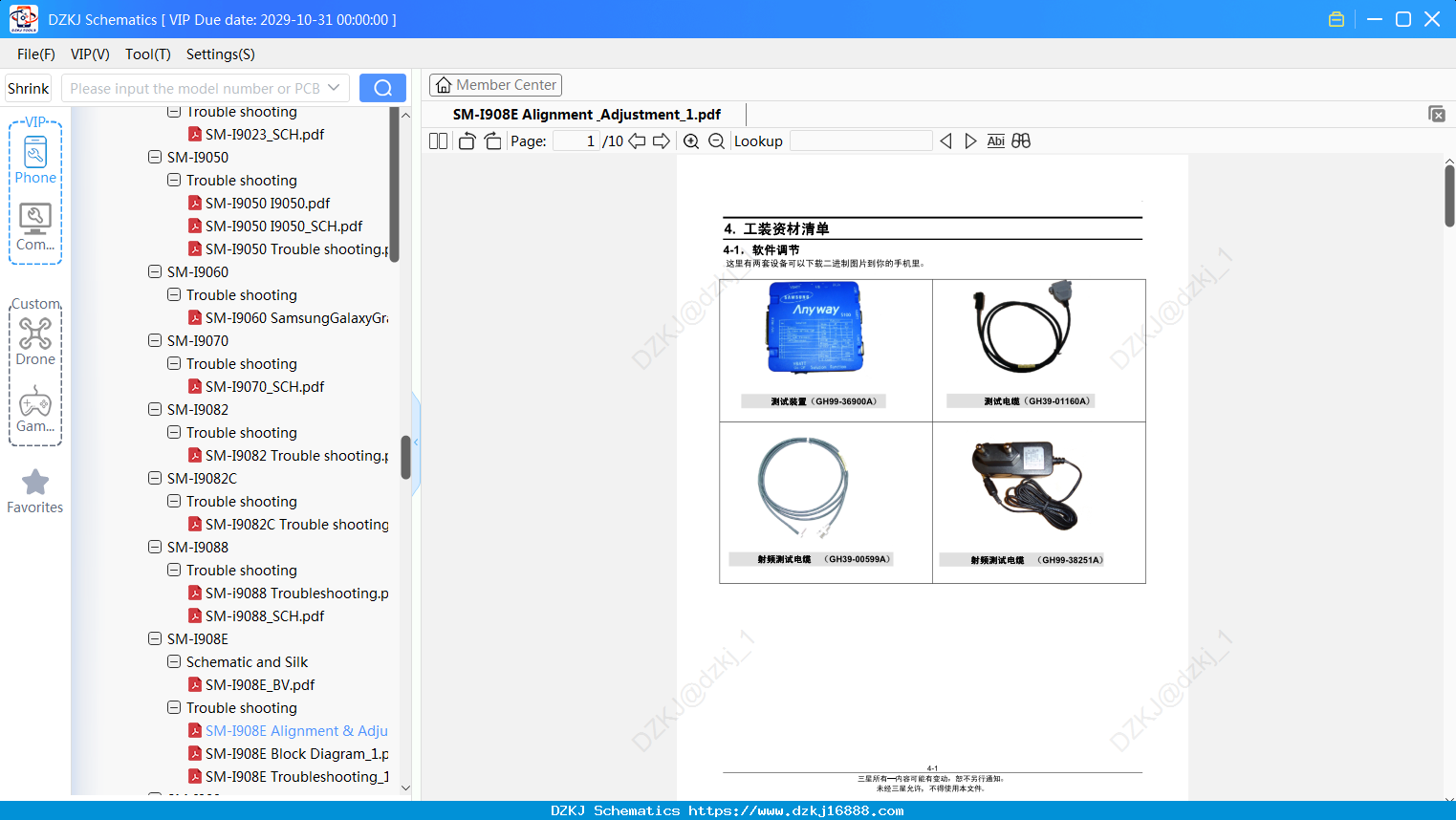Open the Computer category in sidebar
Viewport: 1456px width, 820px height.
coord(35,227)
